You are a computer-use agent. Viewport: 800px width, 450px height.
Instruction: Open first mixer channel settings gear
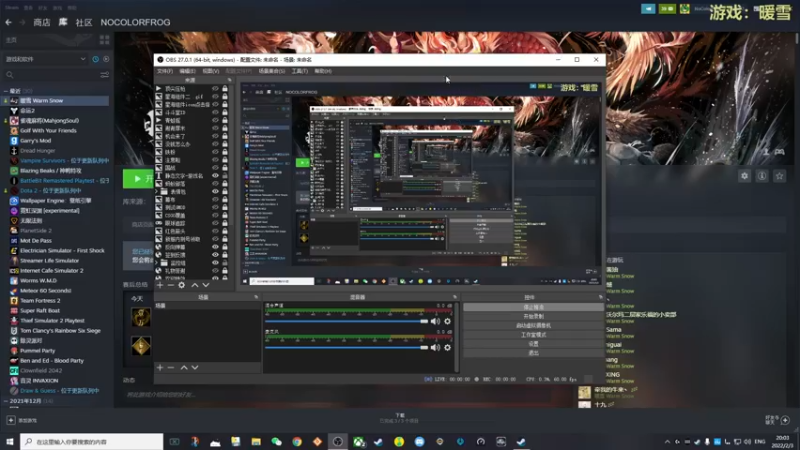pyautogui.click(x=447, y=321)
